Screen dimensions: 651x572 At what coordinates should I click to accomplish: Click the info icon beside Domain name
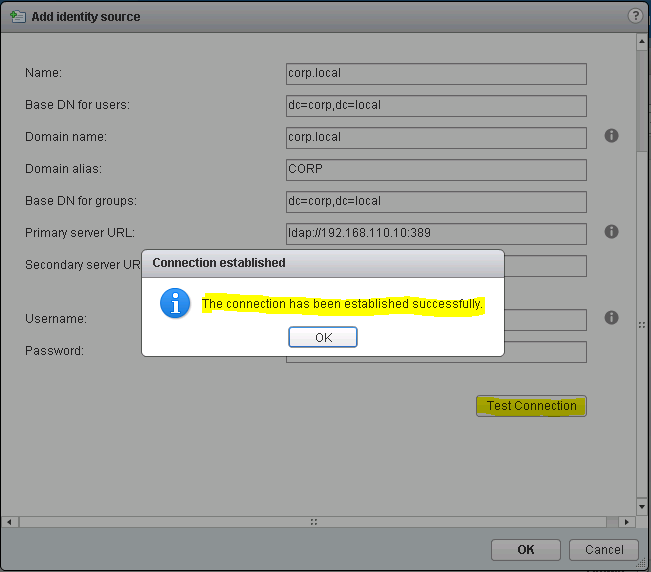611,136
